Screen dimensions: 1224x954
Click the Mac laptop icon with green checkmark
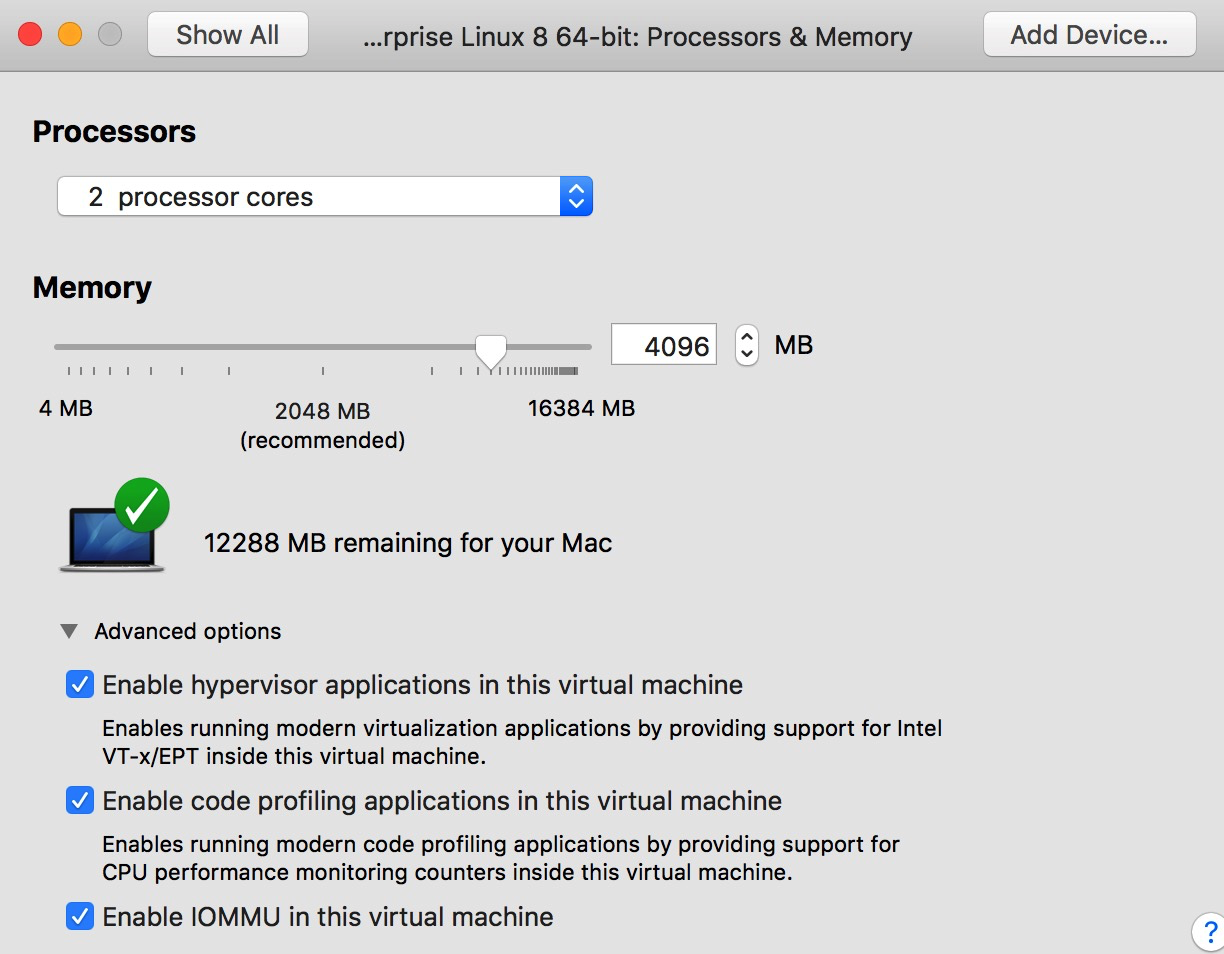[x=113, y=527]
